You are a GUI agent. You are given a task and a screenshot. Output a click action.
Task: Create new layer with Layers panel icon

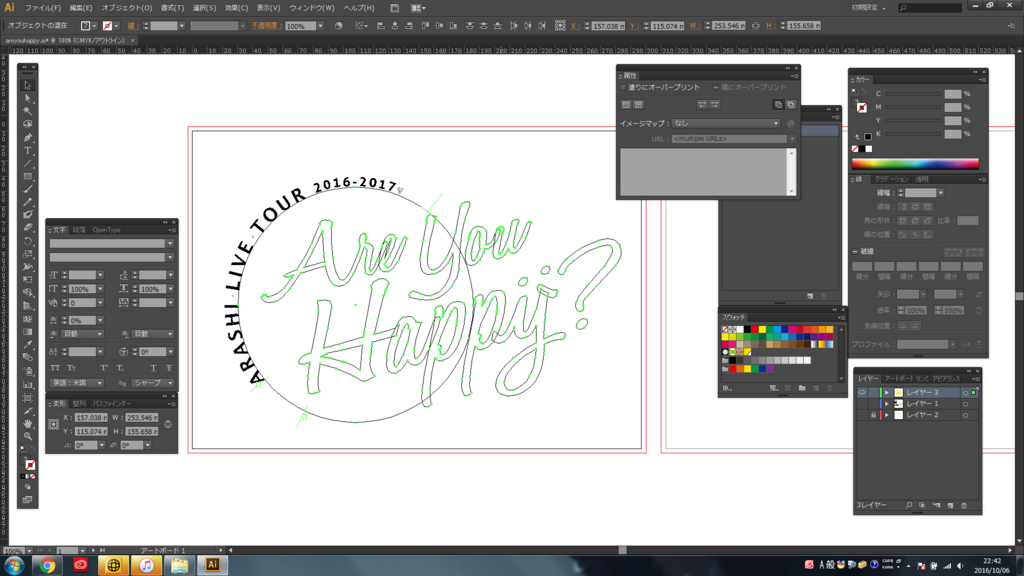pos(950,505)
